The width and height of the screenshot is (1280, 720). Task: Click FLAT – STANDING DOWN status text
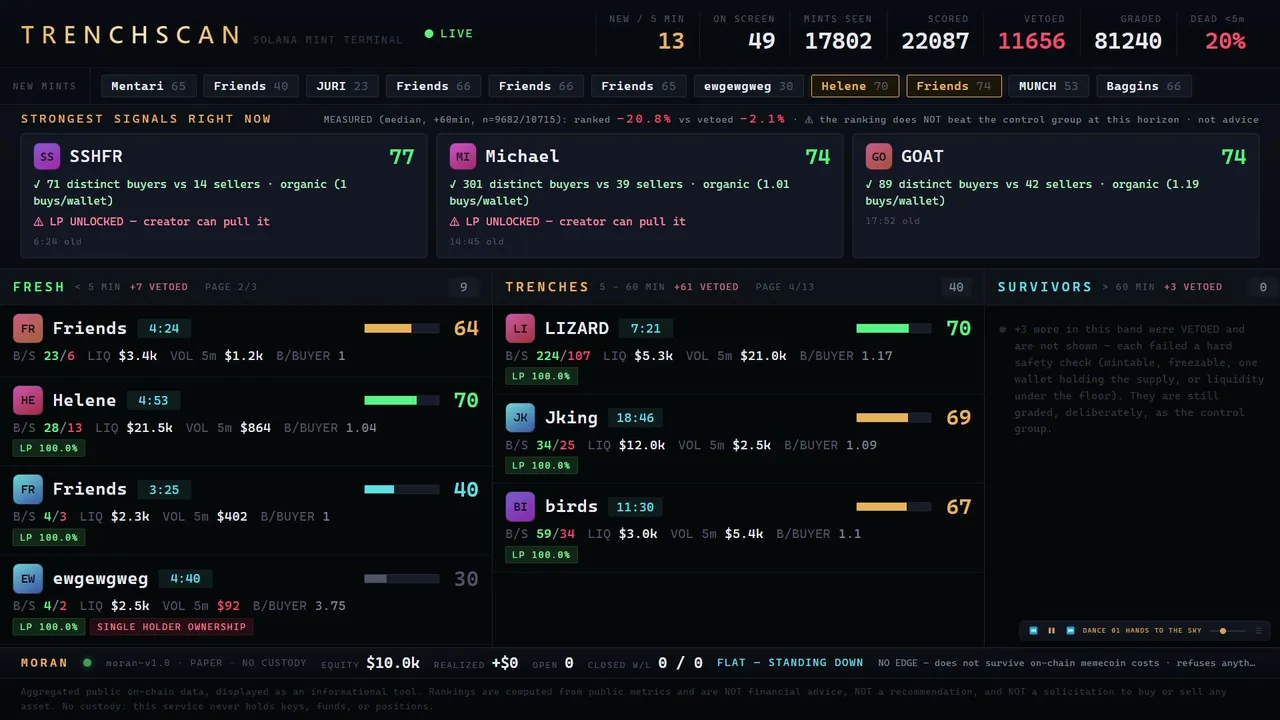[x=790, y=662]
